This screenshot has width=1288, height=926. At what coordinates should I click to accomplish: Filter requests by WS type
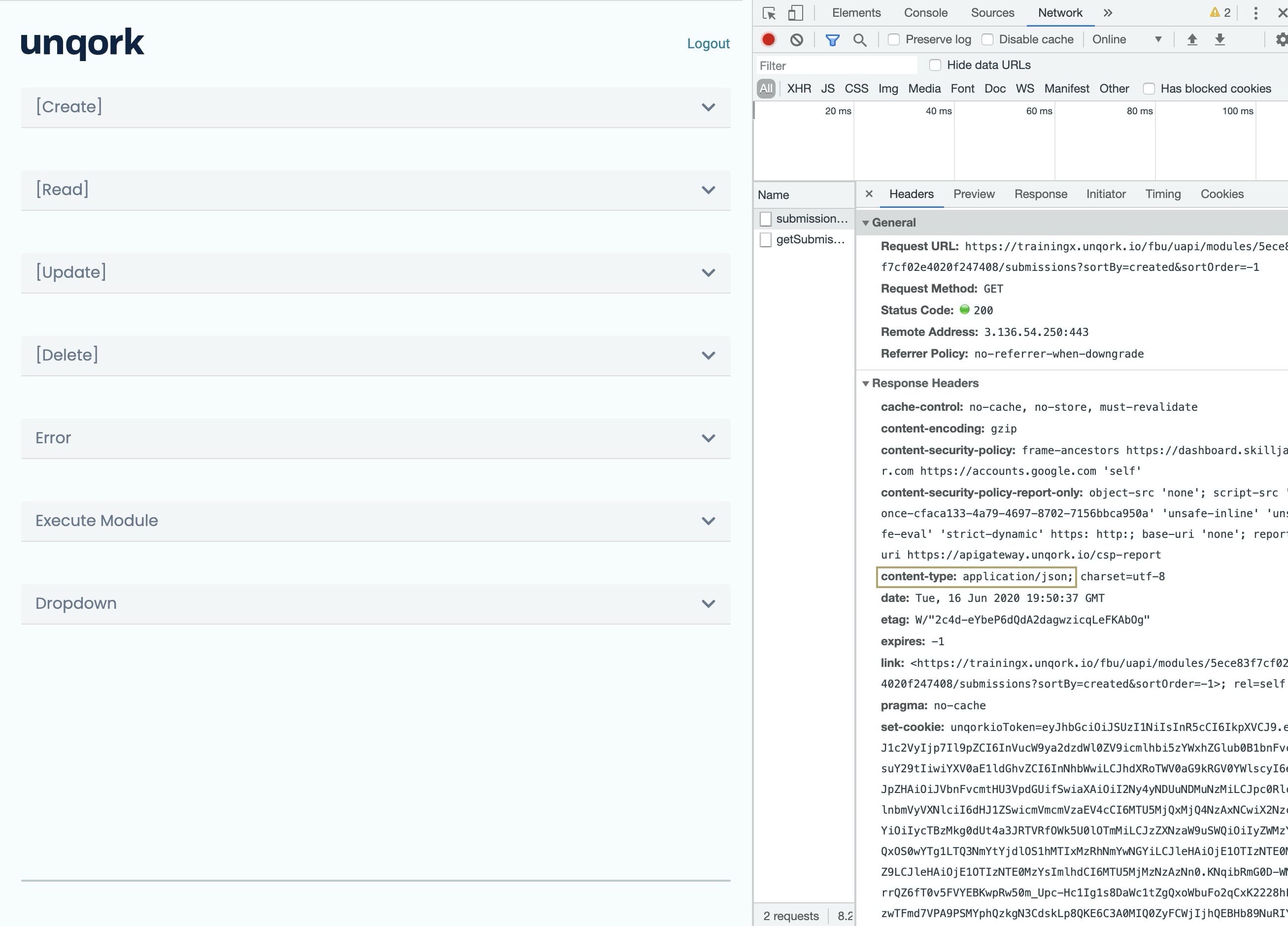(x=1024, y=89)
